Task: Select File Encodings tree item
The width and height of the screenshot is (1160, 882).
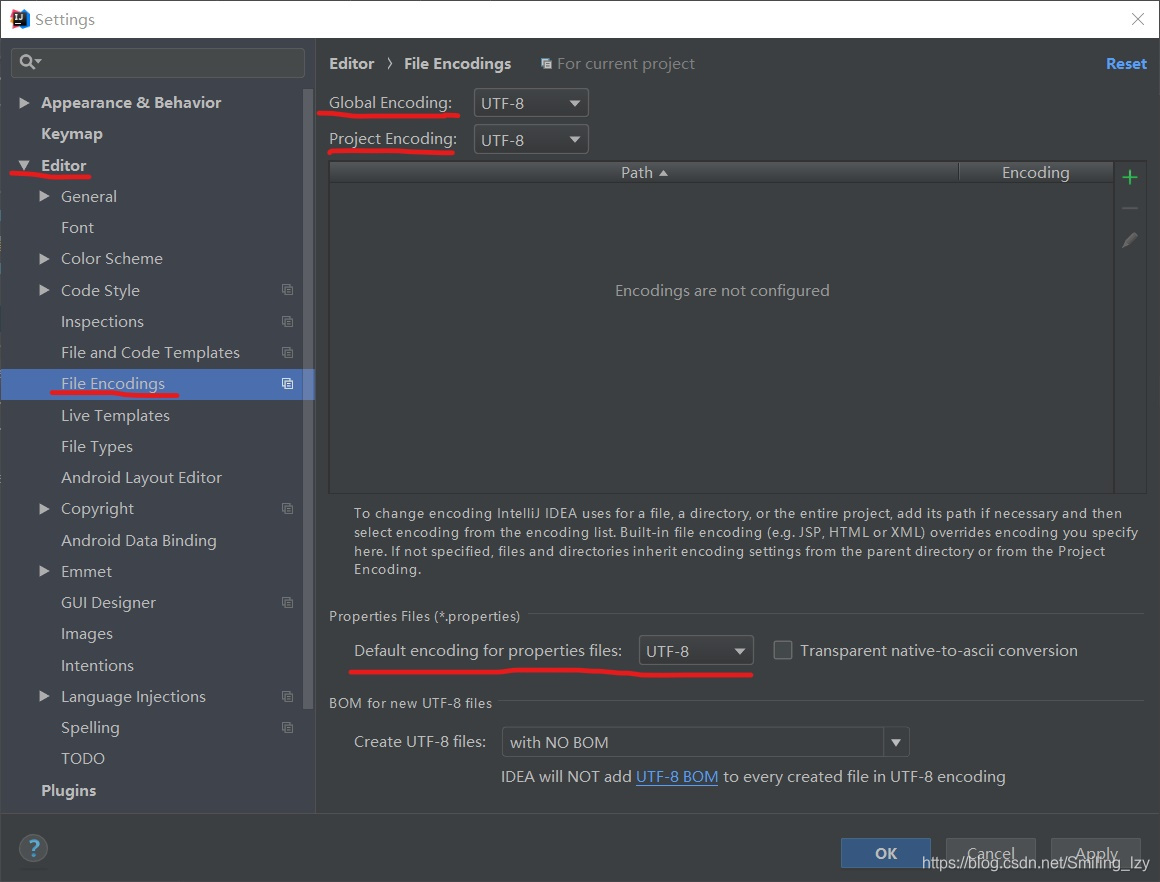Action: pyautogui.click(x=158, y=384)
